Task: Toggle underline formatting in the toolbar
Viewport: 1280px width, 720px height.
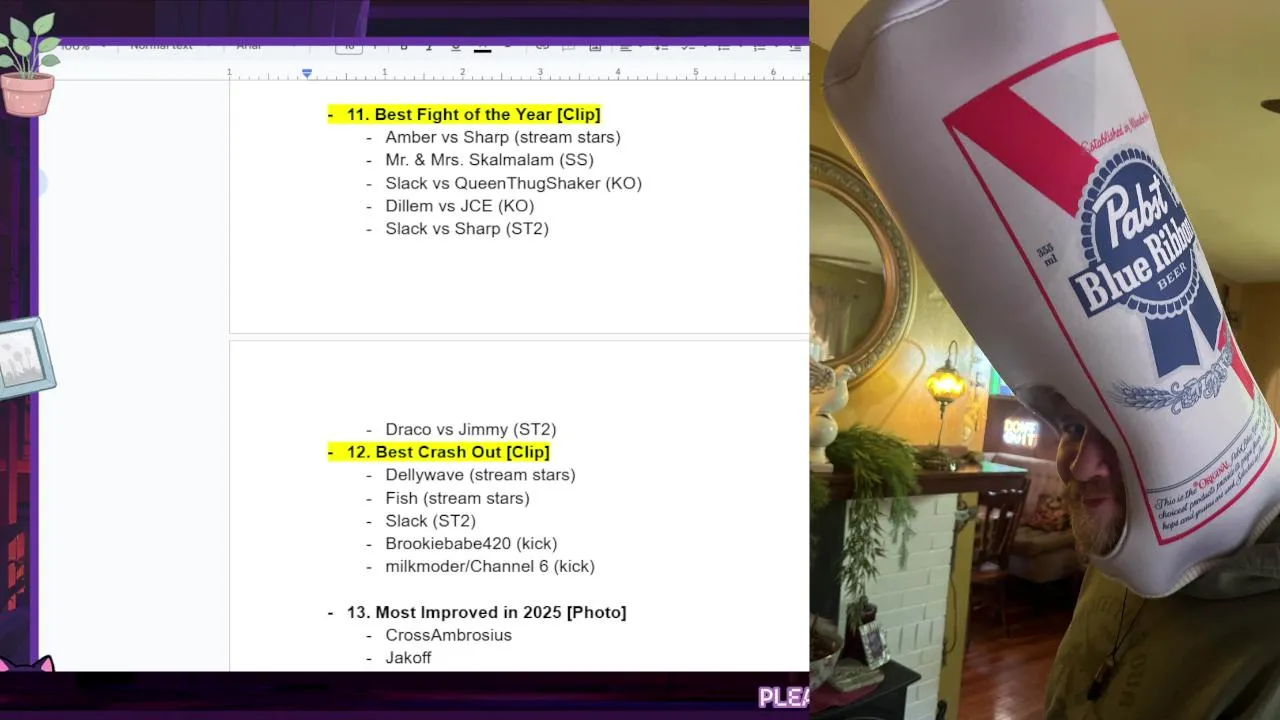Action: point(456,46)
